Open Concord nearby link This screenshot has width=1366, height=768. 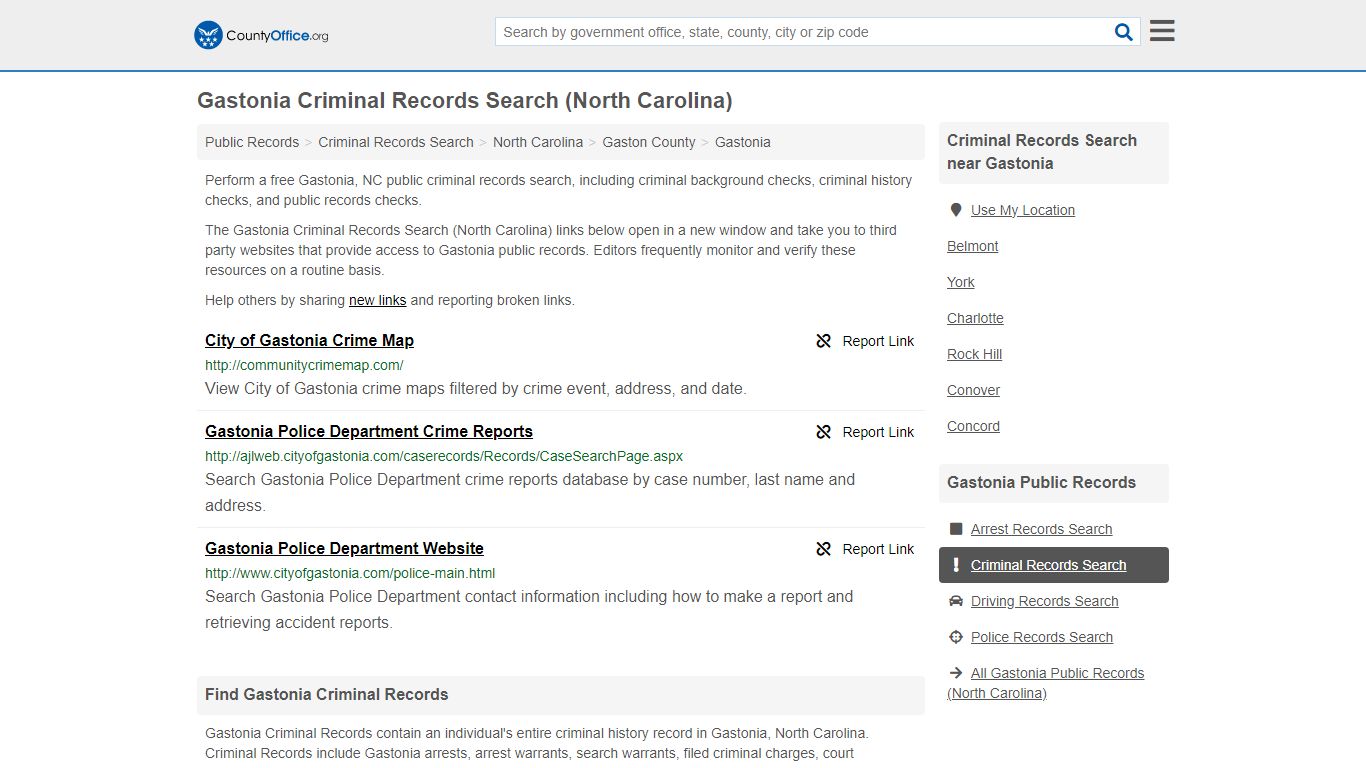pyautogui.click(x=974, y=426)
